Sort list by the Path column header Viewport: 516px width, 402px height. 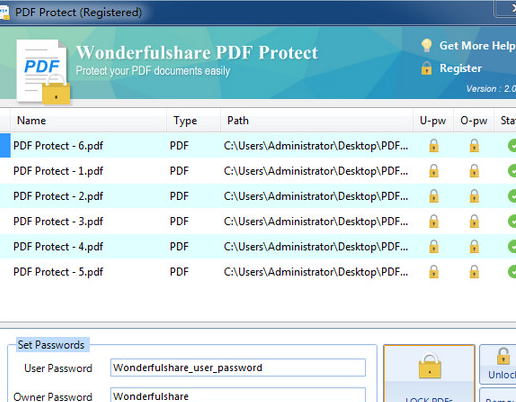317,120
